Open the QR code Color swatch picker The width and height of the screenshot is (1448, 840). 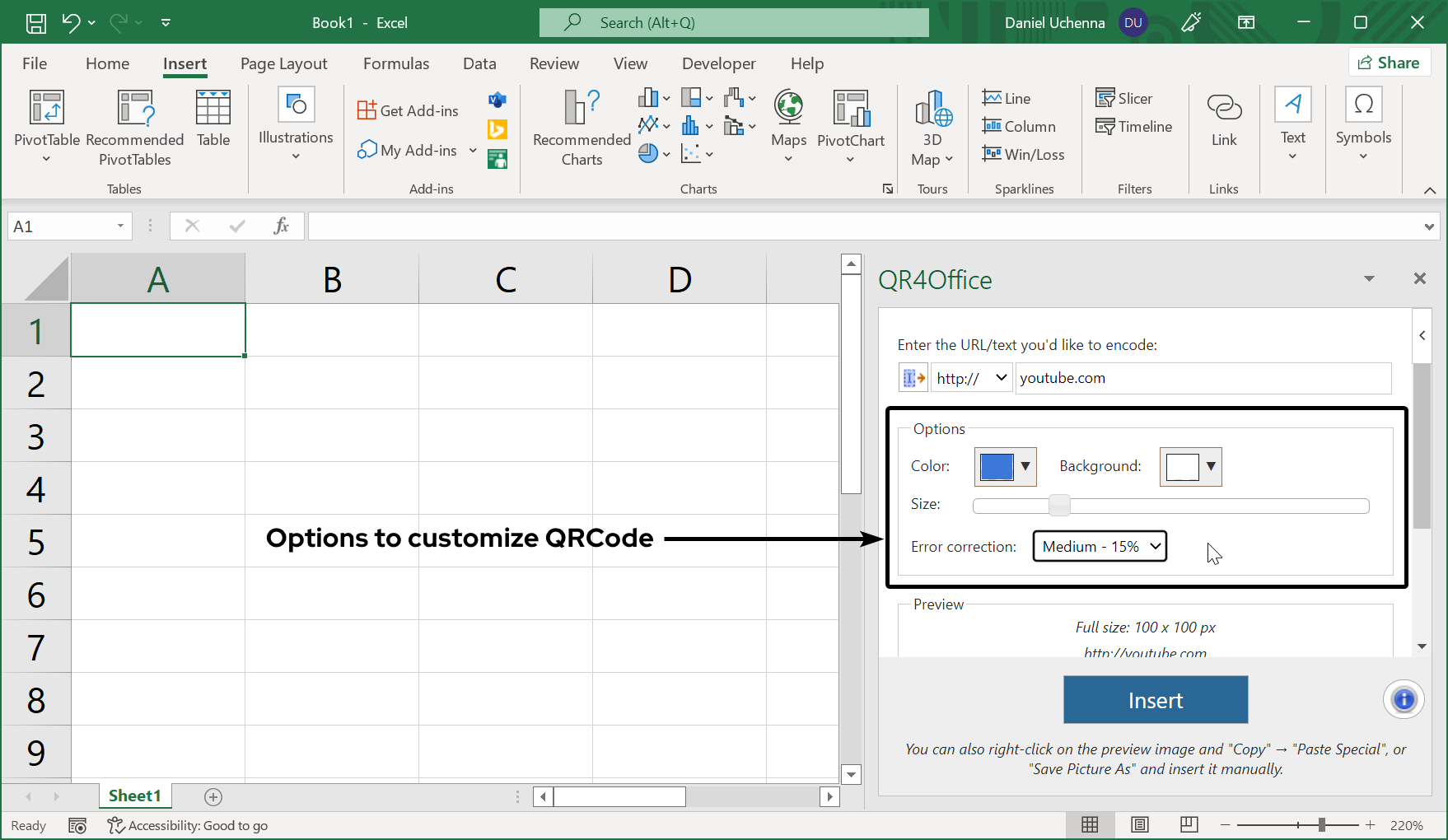[1005, 467]
